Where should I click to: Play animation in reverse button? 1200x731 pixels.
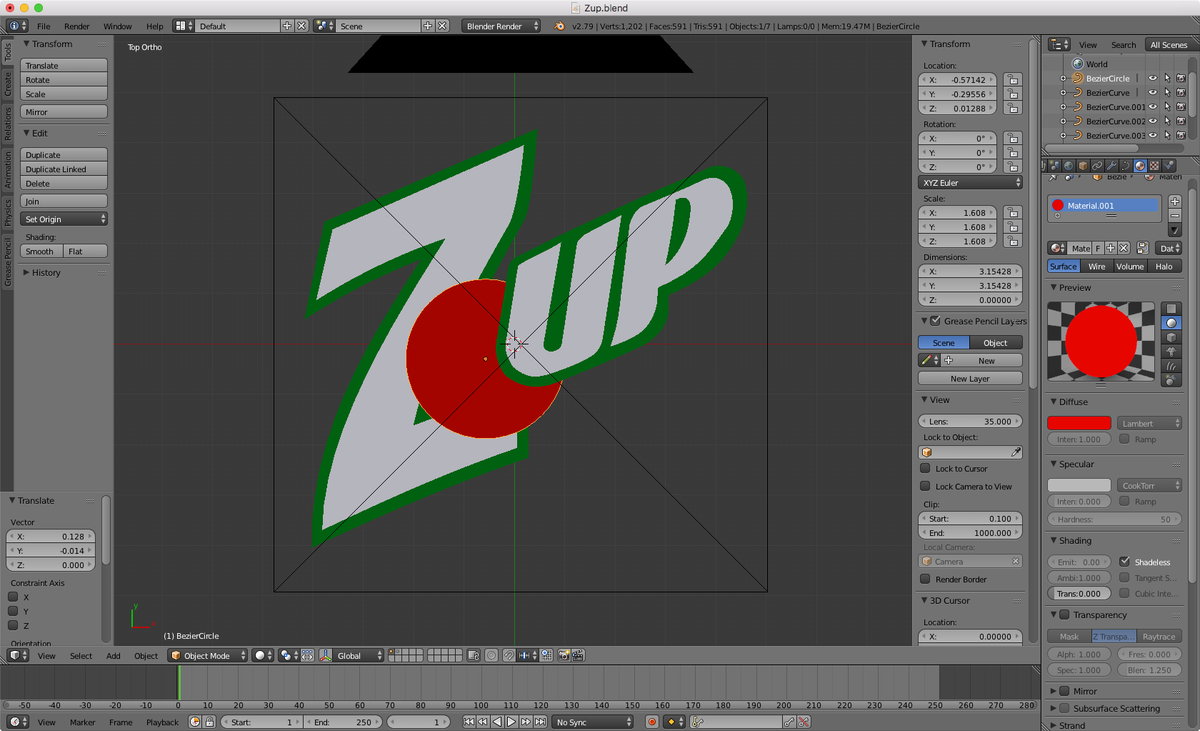tap(497, 722)
